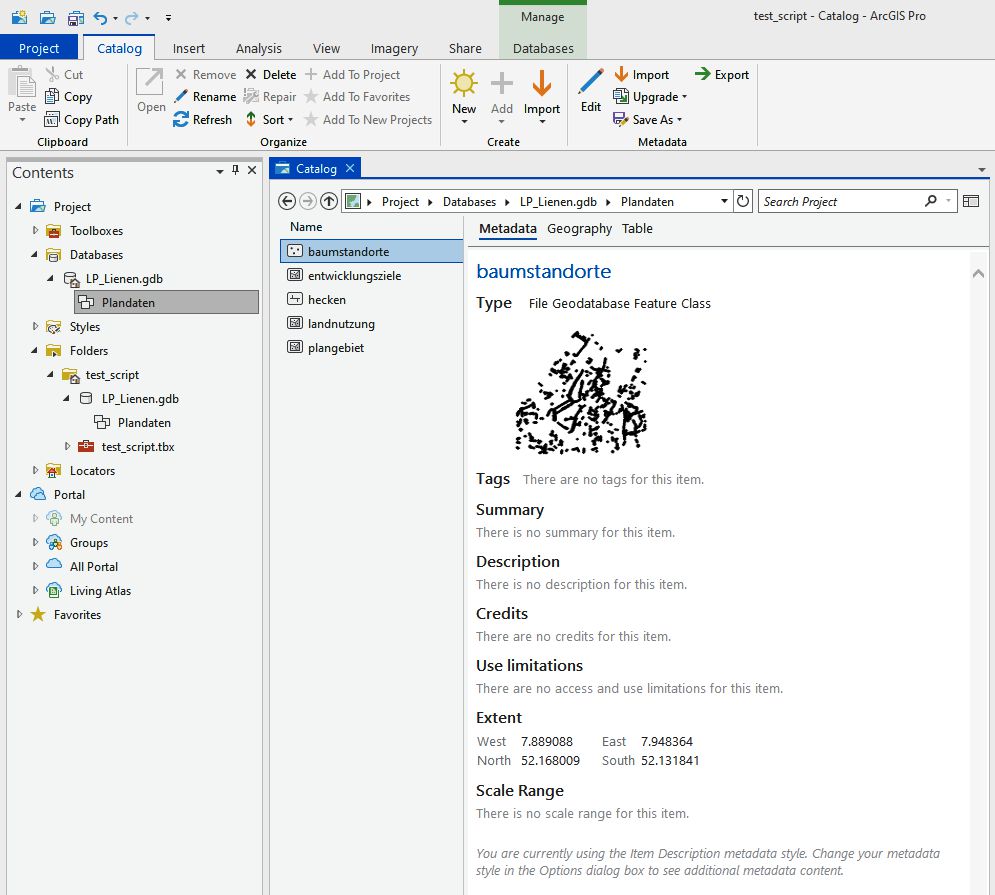Click the Import metadata button
Image resolution: width=995 pixels, height=895 pixels.
click(x=641, y=75)
